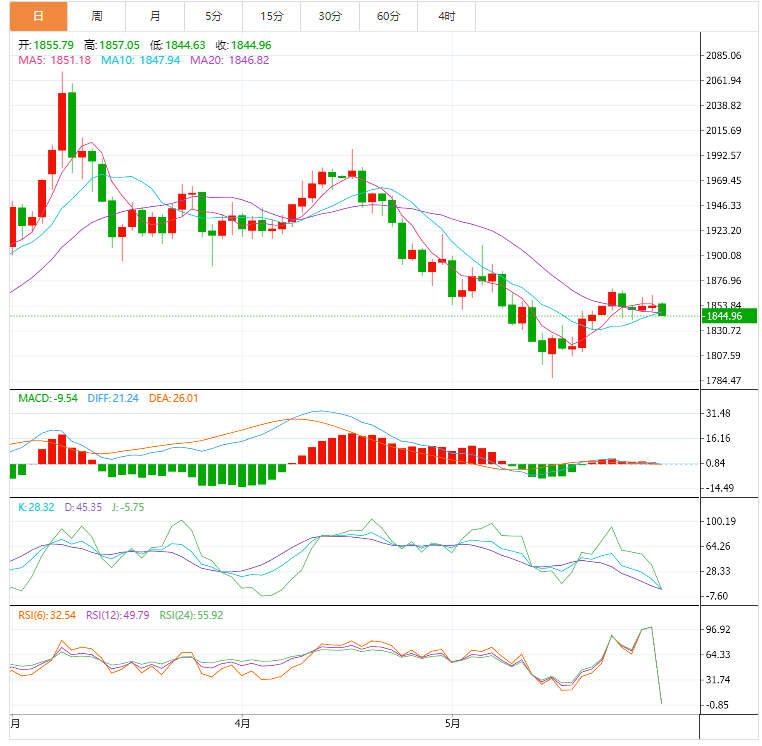
Task: Click the D:45.35 KDJ value
Action: point(83,507)
